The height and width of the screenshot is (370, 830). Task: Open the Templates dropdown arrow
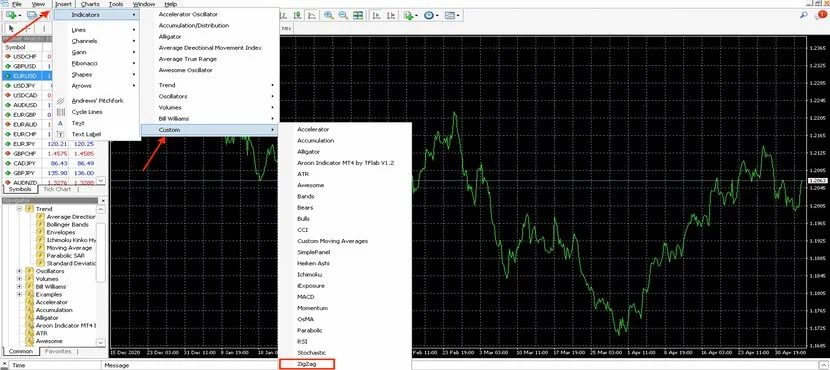point(458,16)
